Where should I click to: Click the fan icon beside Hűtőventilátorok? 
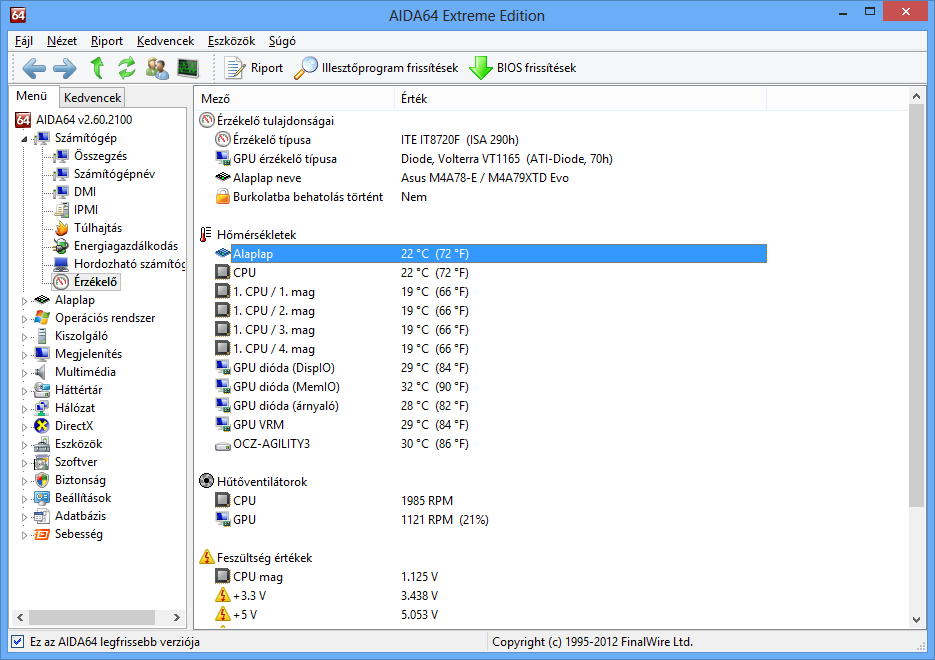pyautogui.click(x=206, y=481)
